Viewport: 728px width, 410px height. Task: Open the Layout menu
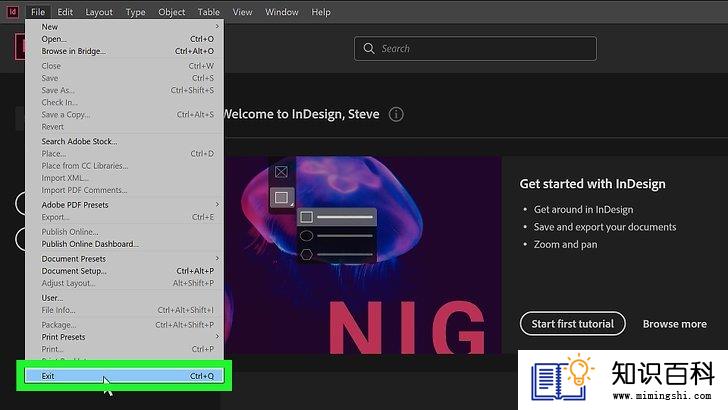click(99, 12)
